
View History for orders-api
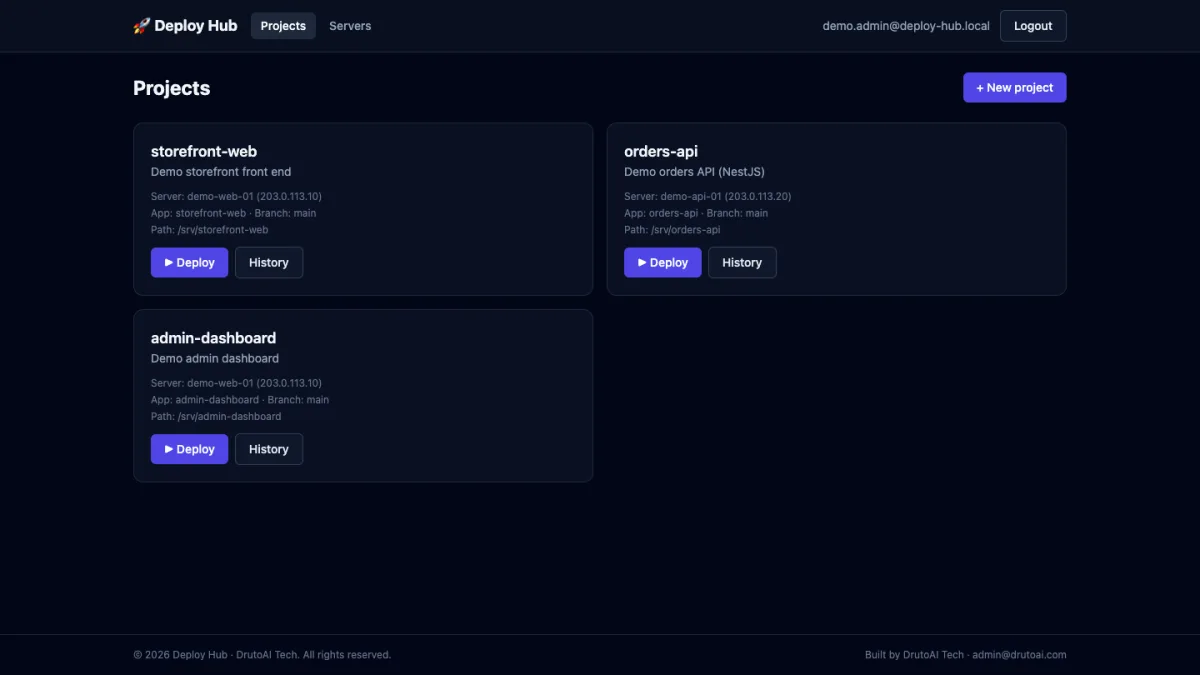[742, 262]
